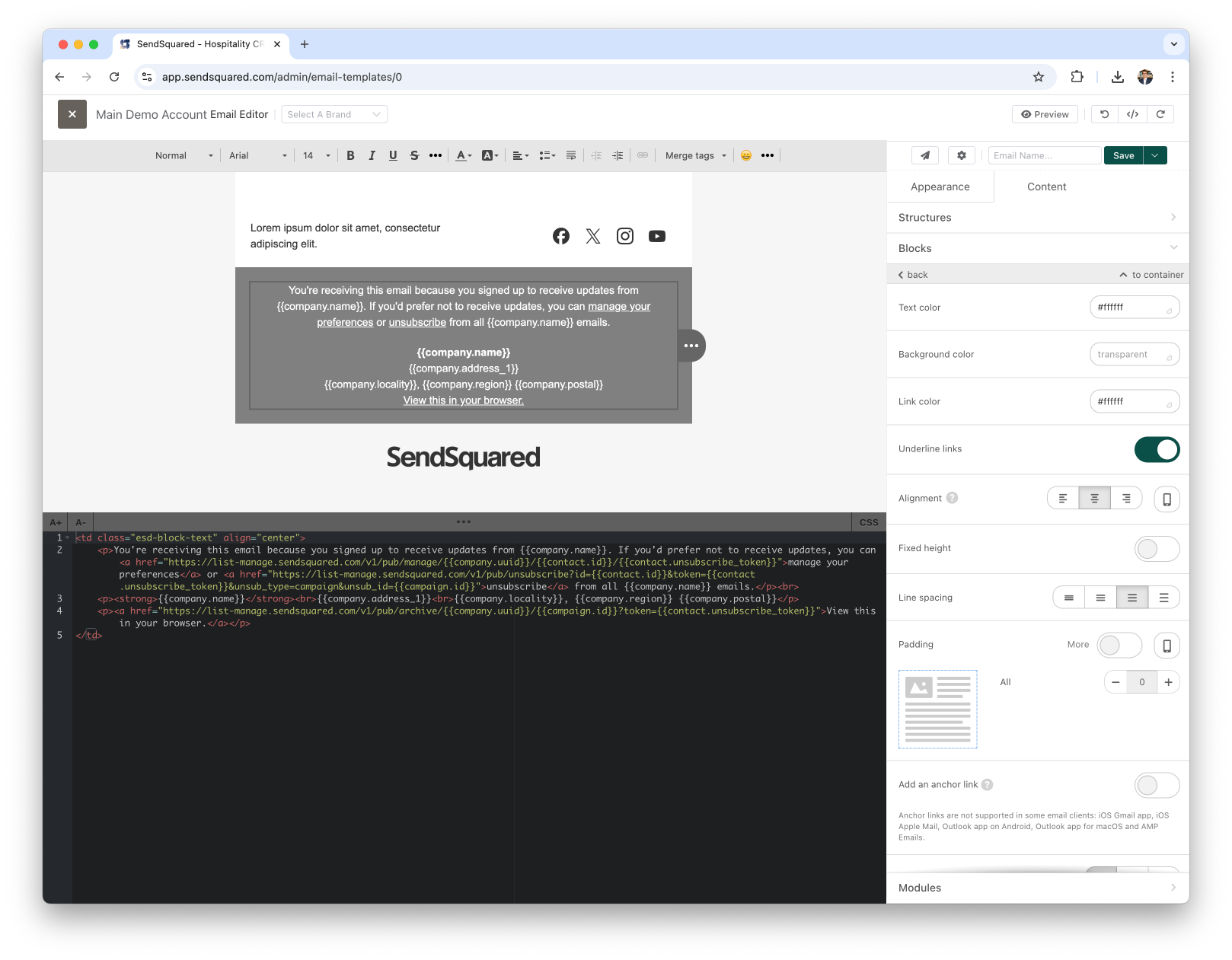Open the Link color field

[x=1135, y=402]
